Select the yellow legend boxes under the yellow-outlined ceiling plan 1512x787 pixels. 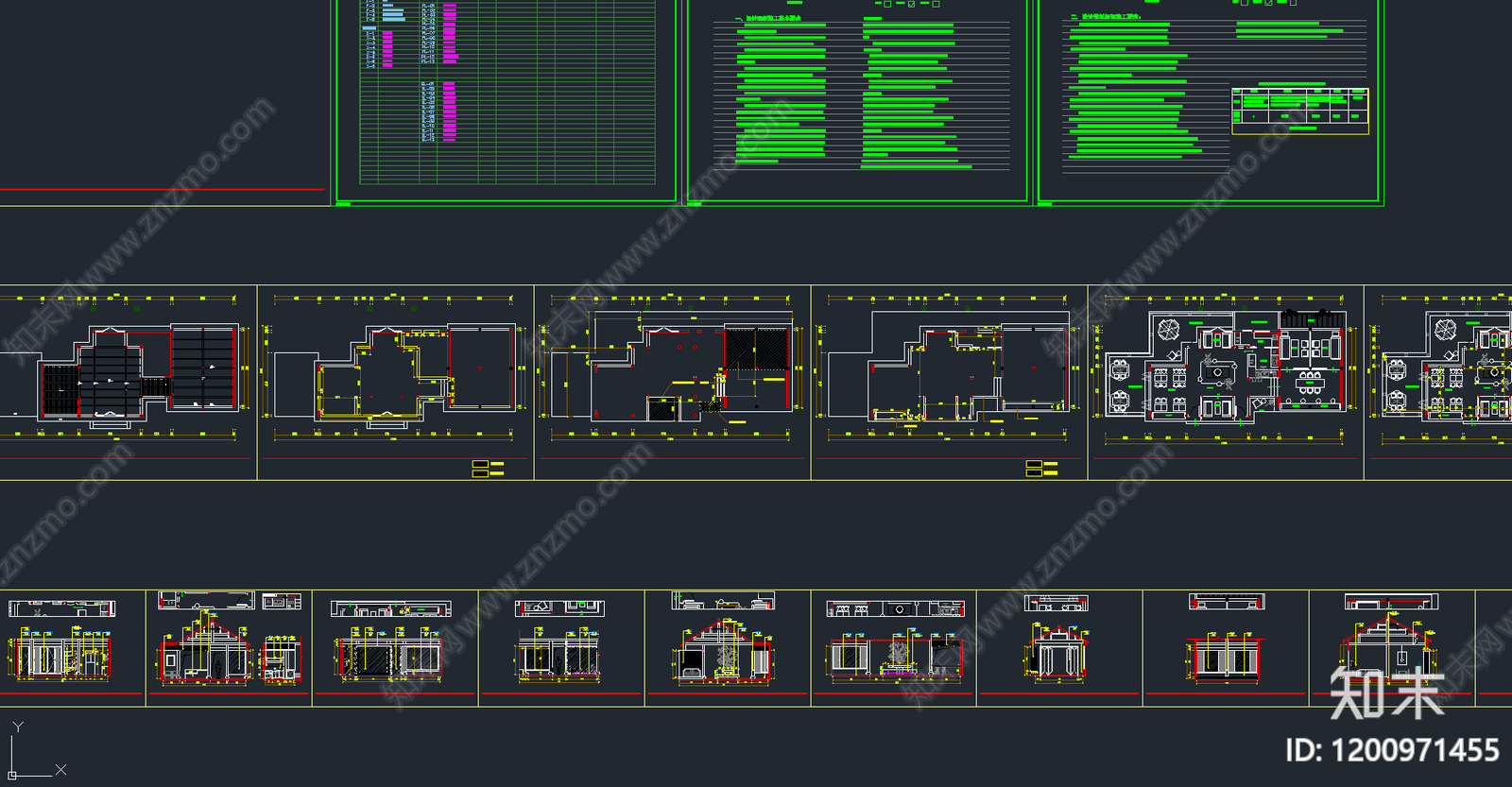pos(488,469)
